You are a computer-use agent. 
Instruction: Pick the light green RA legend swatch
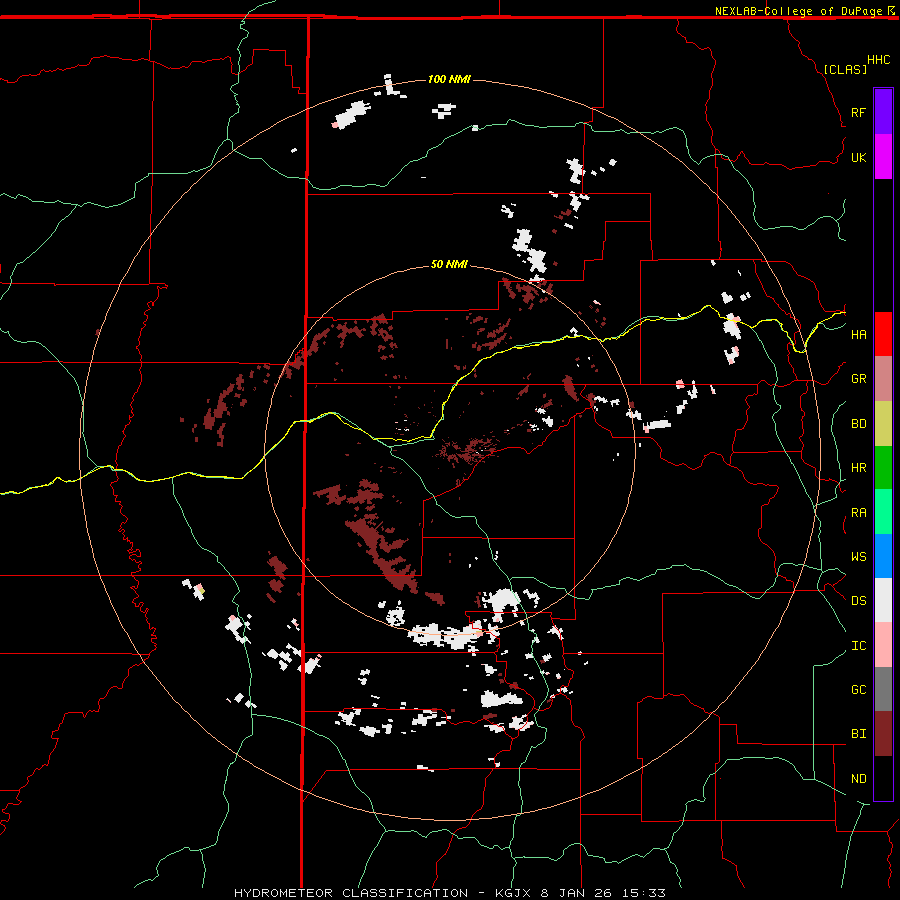883,512
